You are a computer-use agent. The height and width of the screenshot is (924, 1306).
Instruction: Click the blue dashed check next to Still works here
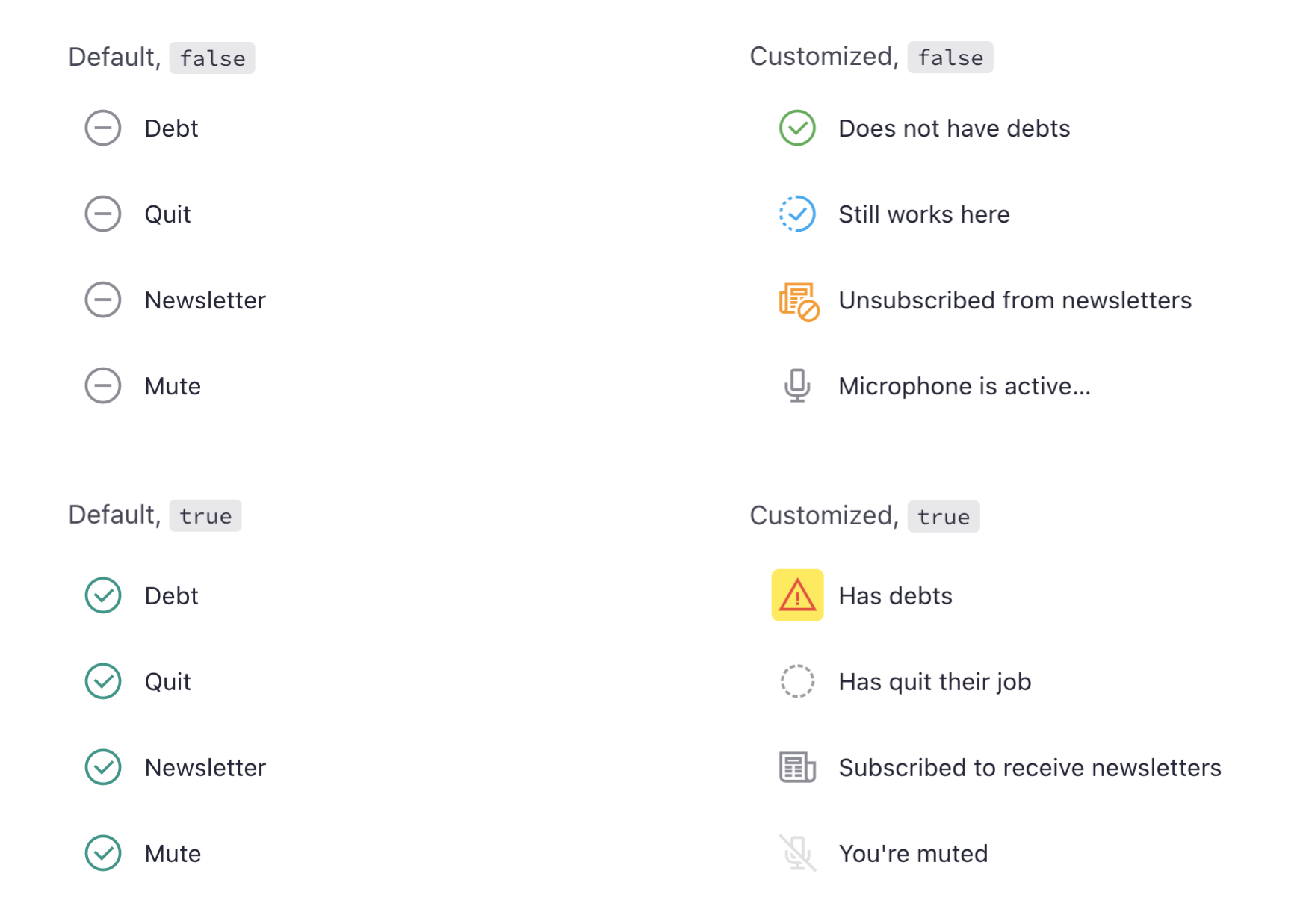[x=797, y=214]
